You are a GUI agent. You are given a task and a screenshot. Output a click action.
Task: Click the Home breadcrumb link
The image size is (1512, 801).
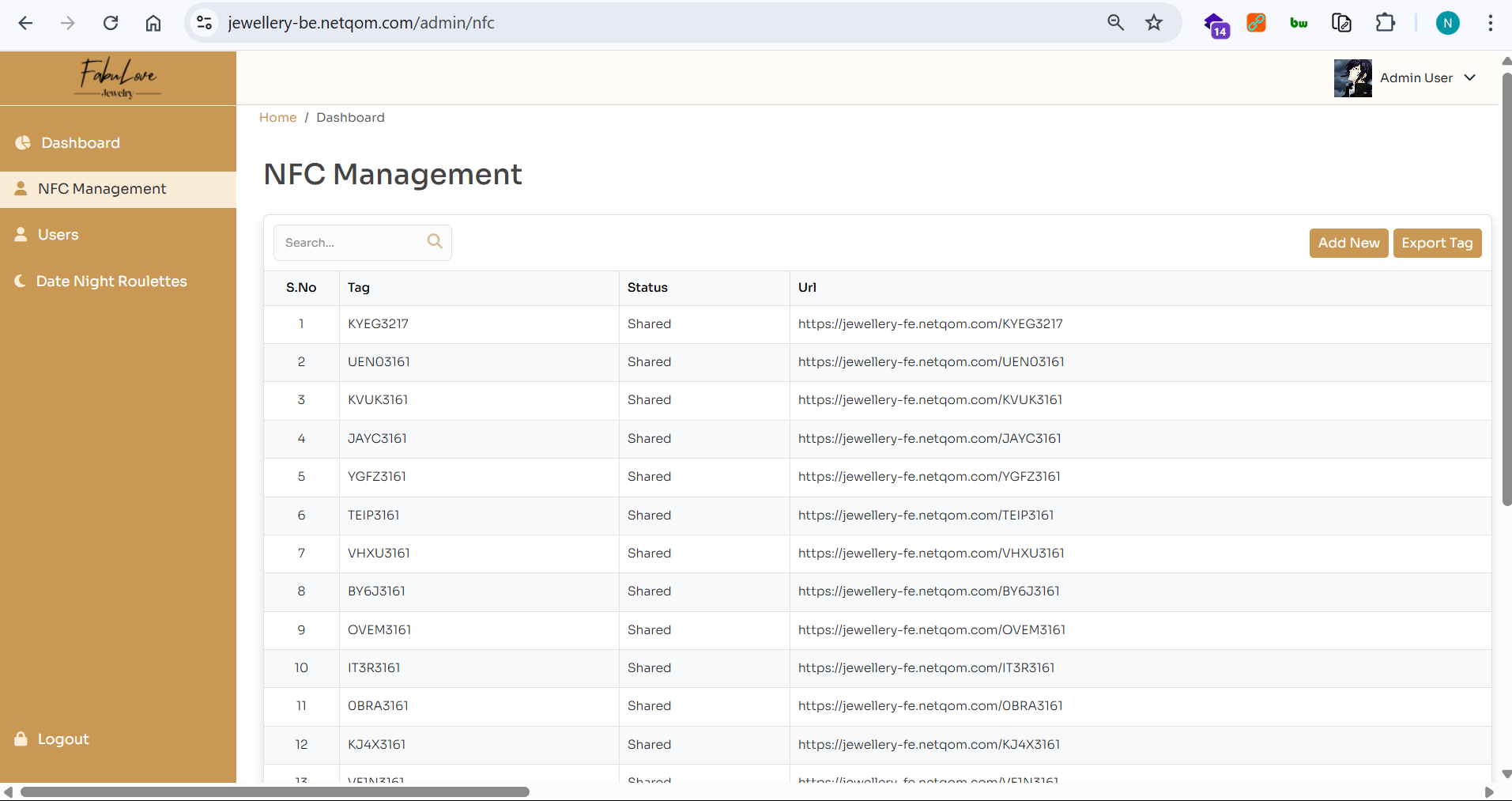pyautogui.click(x=278, y=117)
